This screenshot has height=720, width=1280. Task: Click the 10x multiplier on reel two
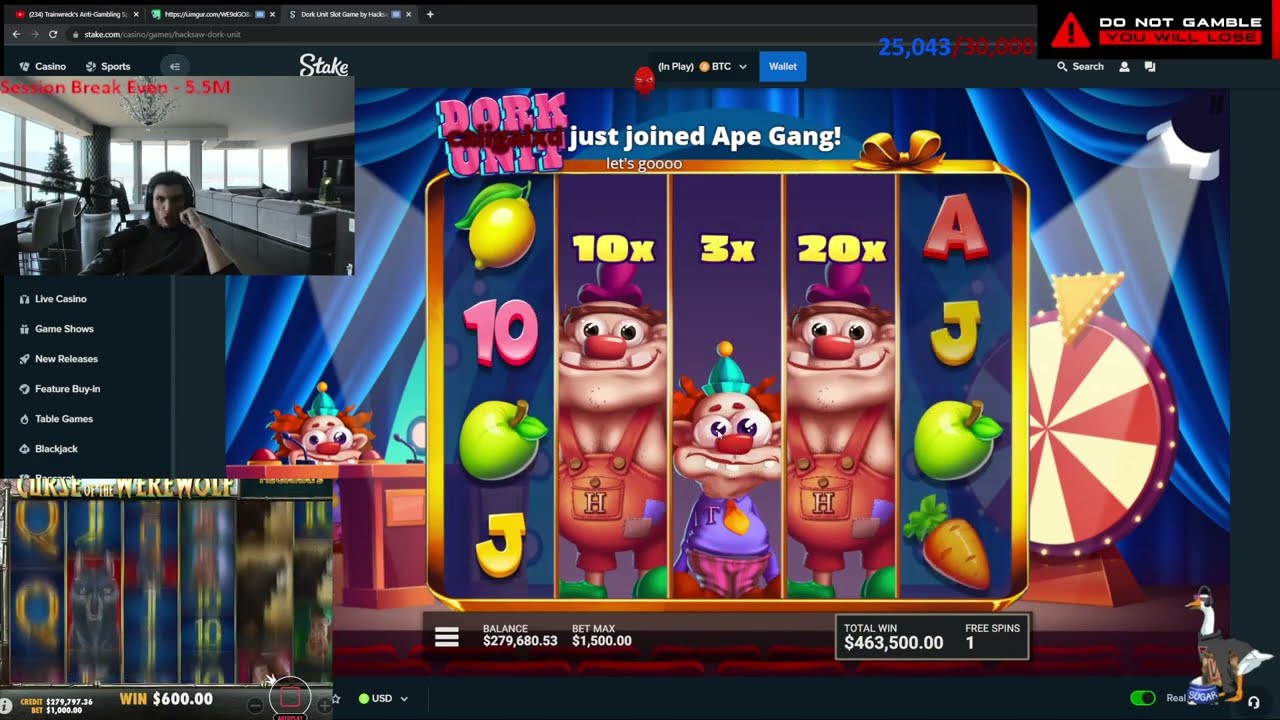pos(612,248)
